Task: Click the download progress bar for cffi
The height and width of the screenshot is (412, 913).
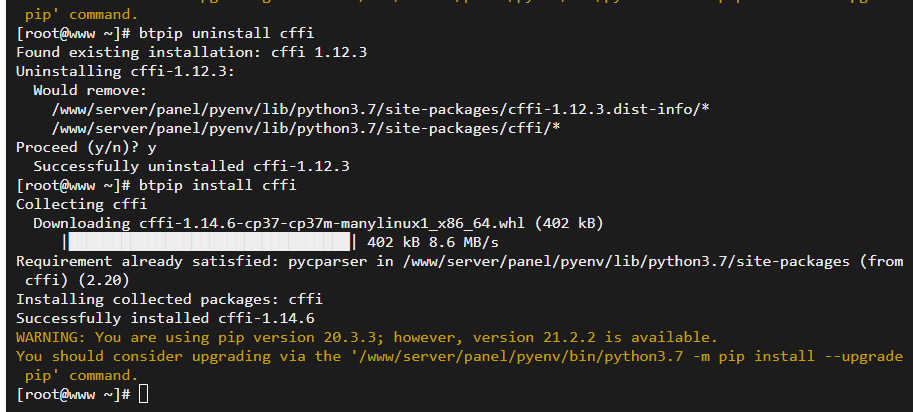Action: pos(209,242)
